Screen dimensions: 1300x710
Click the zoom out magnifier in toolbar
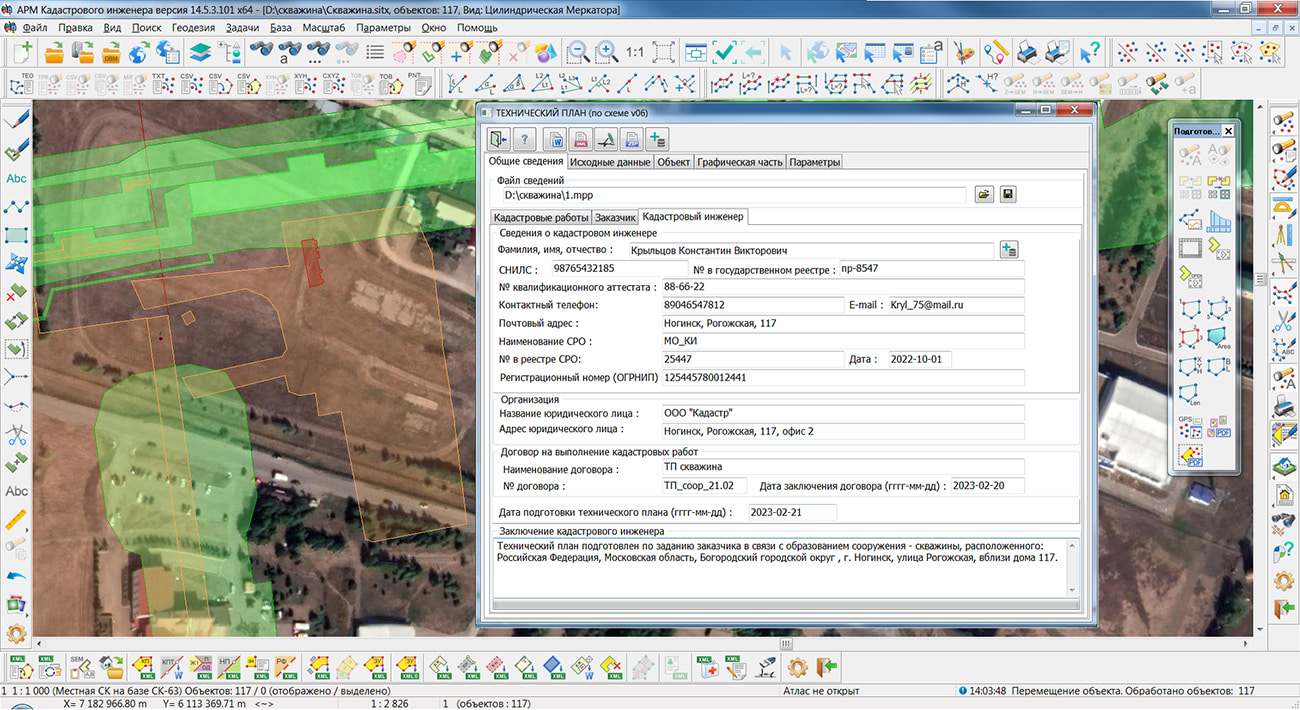[x=578, y=52]
